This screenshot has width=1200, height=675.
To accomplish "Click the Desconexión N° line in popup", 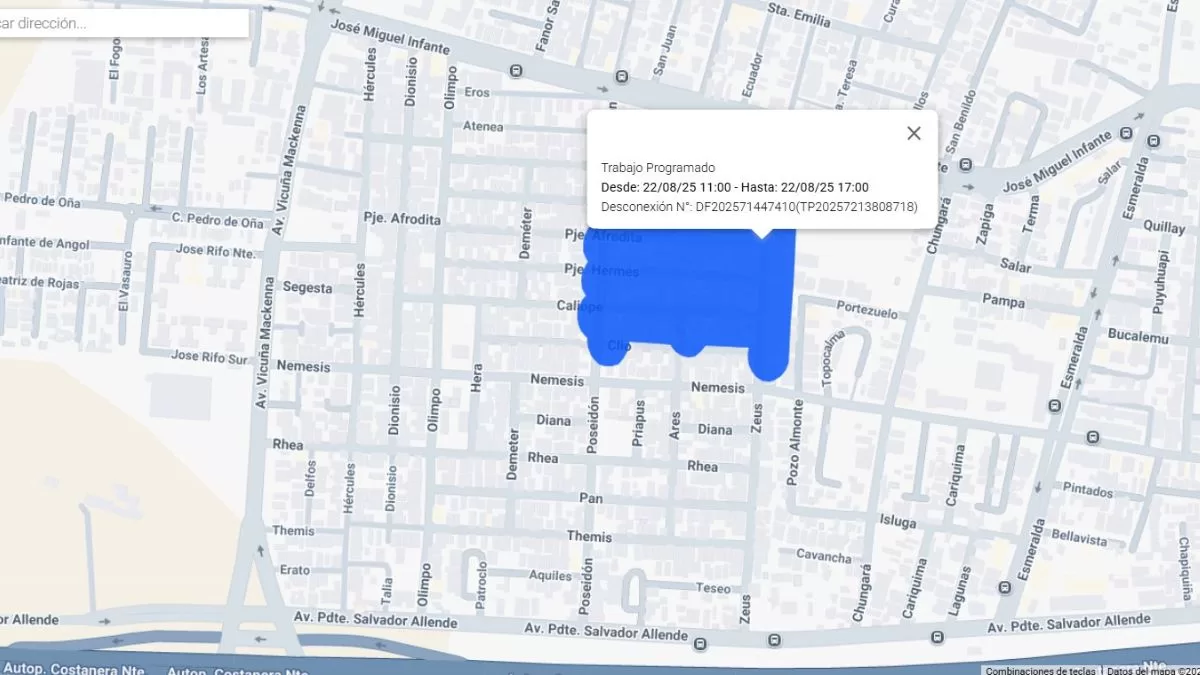I will 758,207.
